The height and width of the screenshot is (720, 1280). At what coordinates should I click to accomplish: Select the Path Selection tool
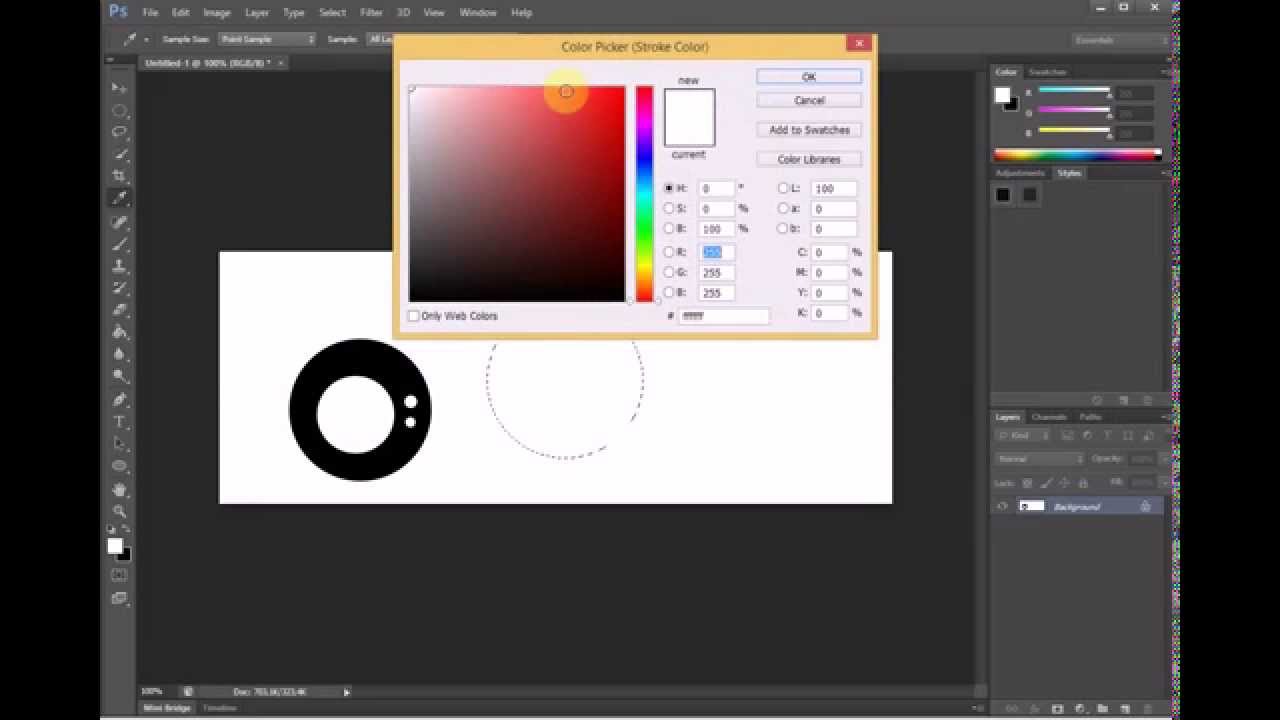coord(119,443)
